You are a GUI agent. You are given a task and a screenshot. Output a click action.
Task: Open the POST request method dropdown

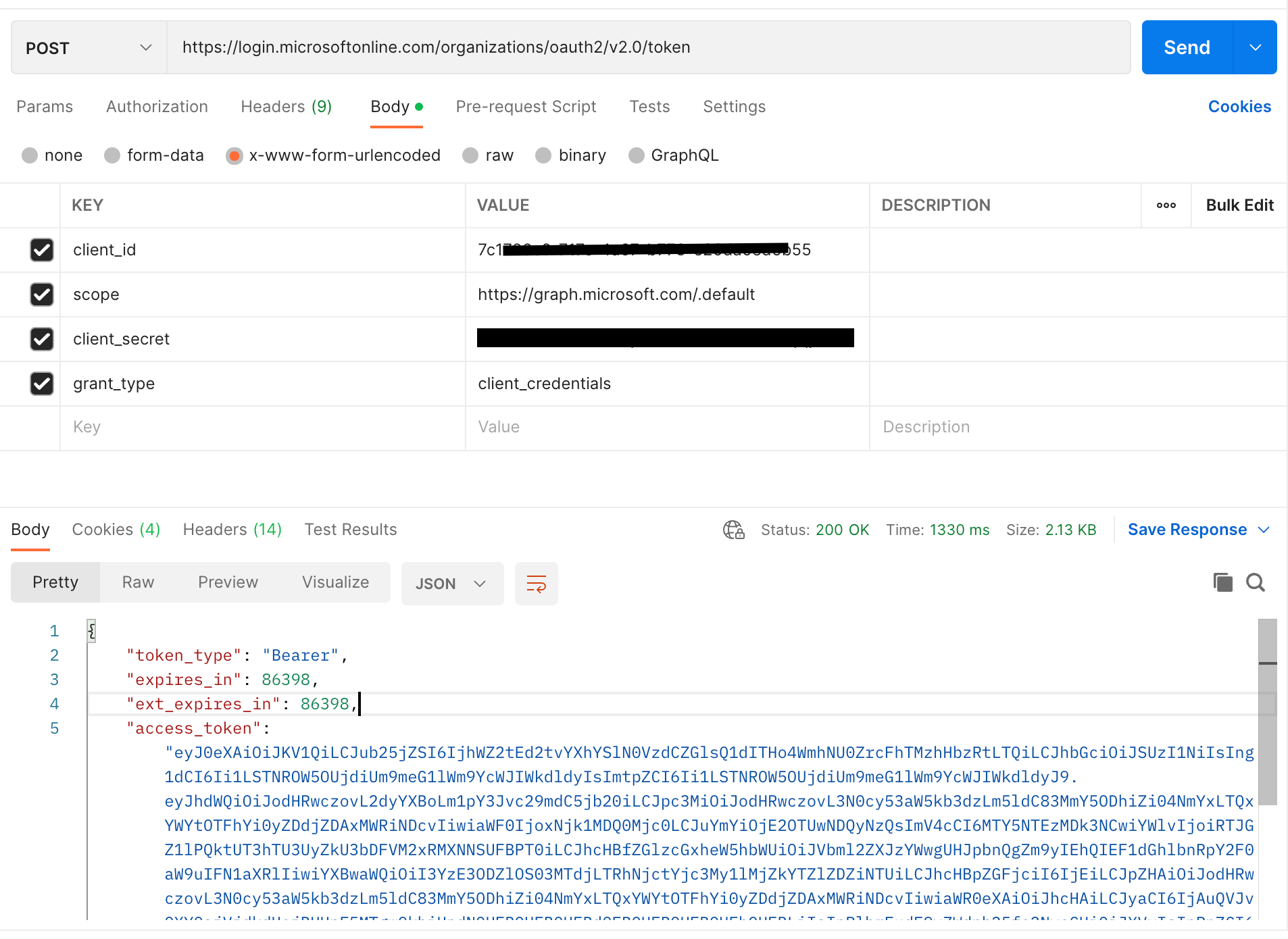[88, 47]
